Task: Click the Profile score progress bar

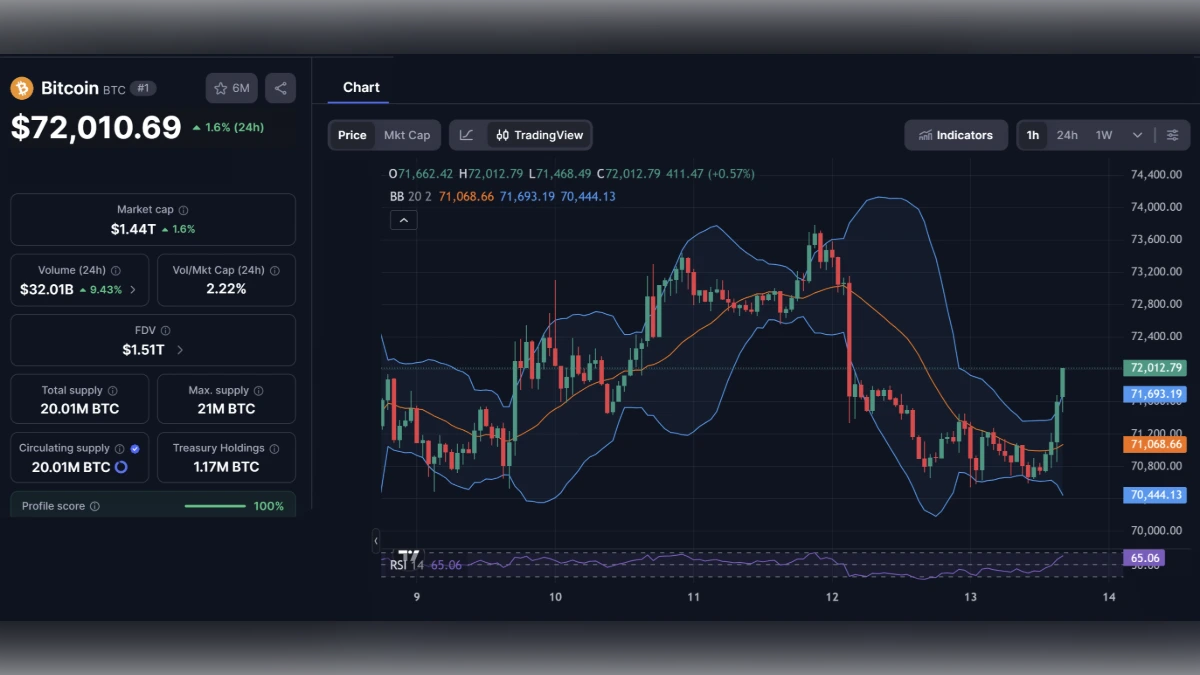Action: (215, 505)
